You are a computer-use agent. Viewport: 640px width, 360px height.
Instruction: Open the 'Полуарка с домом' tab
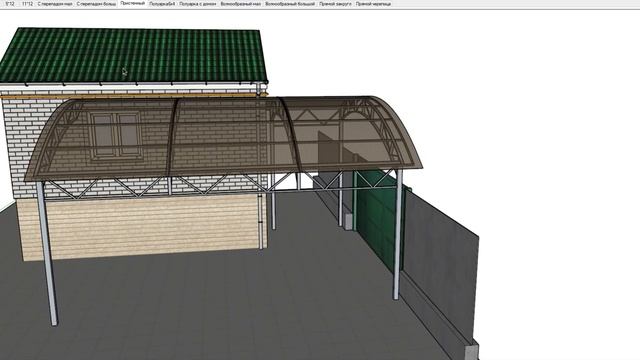pos(198,4)
